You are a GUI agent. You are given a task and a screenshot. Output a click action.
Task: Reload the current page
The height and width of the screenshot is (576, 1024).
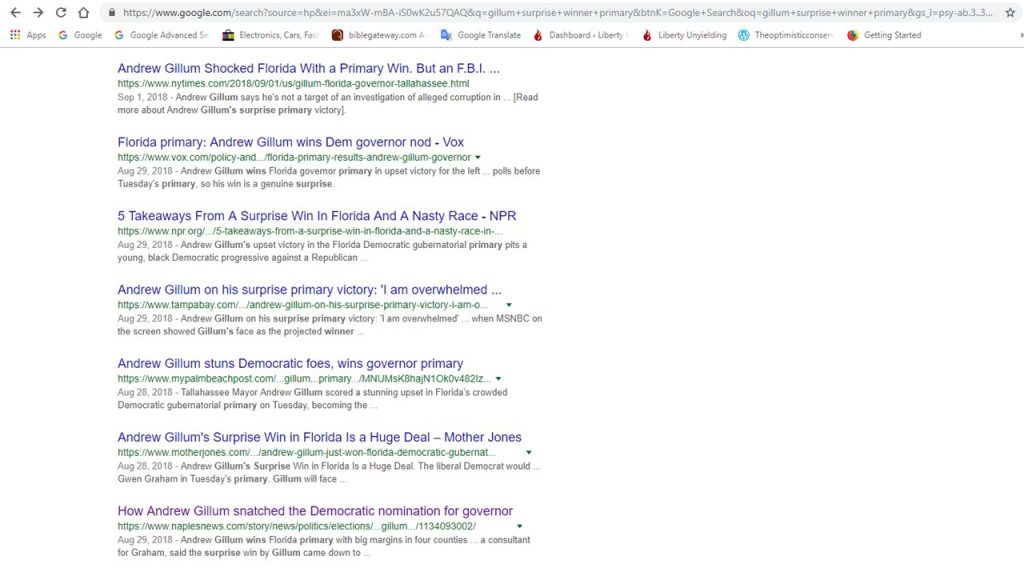[x=61, y=12]
